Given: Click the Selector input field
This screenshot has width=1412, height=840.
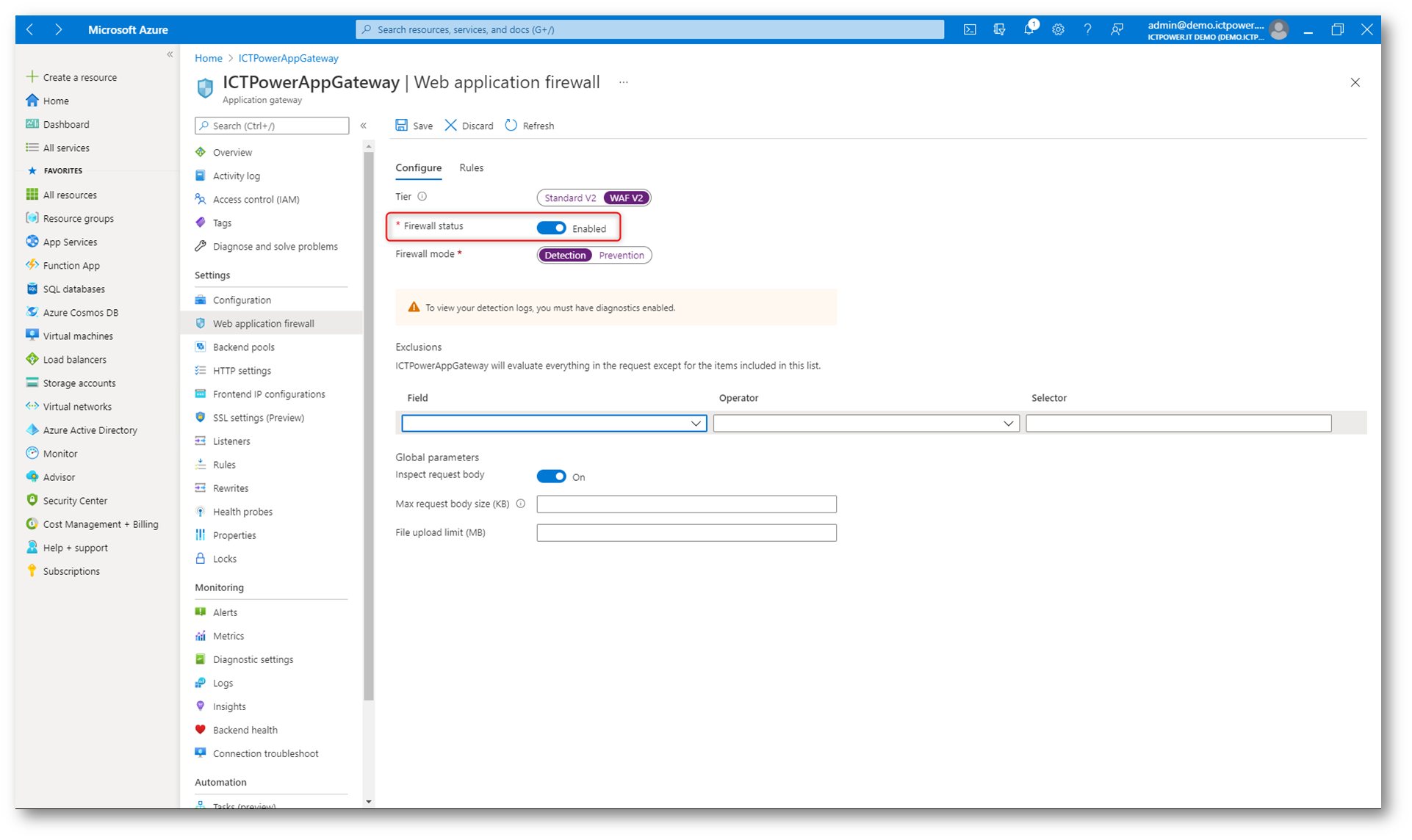Looking at the screenshot, I should [x=1178, y=424].
